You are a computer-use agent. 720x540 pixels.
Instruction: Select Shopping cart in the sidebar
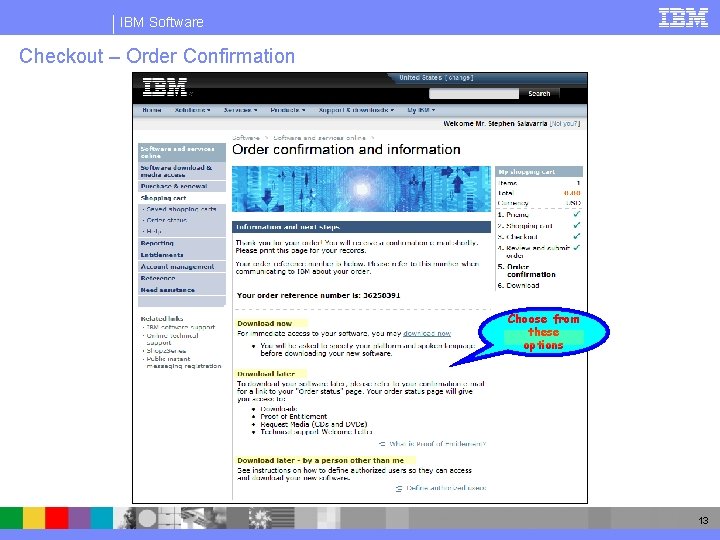coord(163,198)
